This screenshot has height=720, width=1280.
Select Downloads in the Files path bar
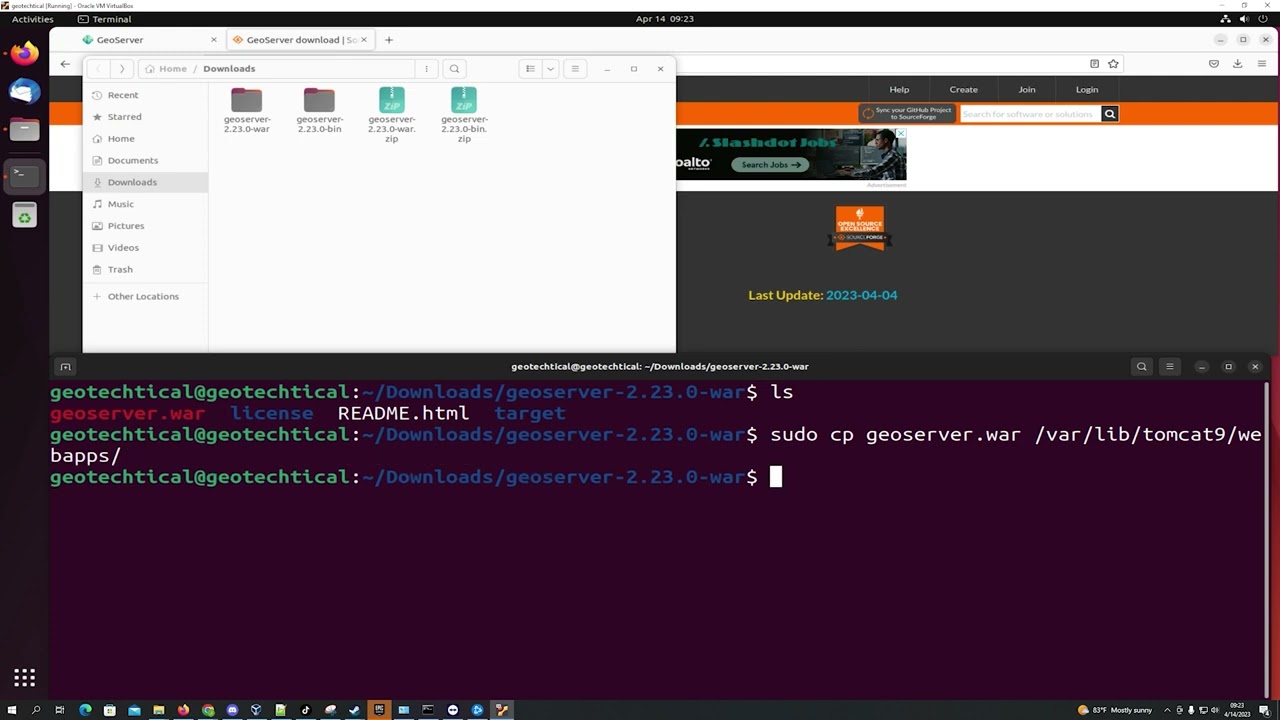click(x=229, y=69)
